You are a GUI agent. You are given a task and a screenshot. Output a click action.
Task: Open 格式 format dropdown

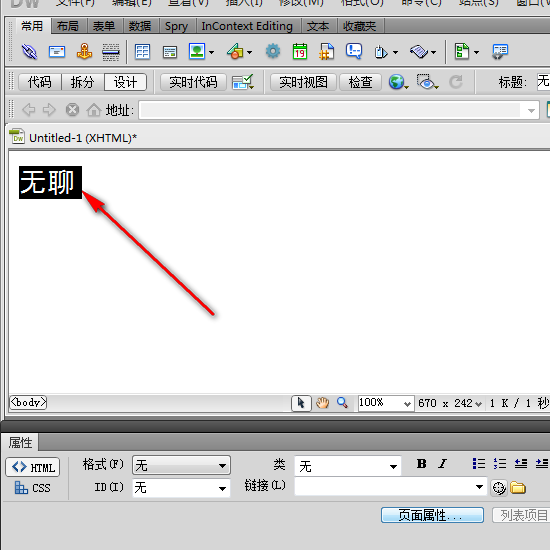click(x=181, y=465)
